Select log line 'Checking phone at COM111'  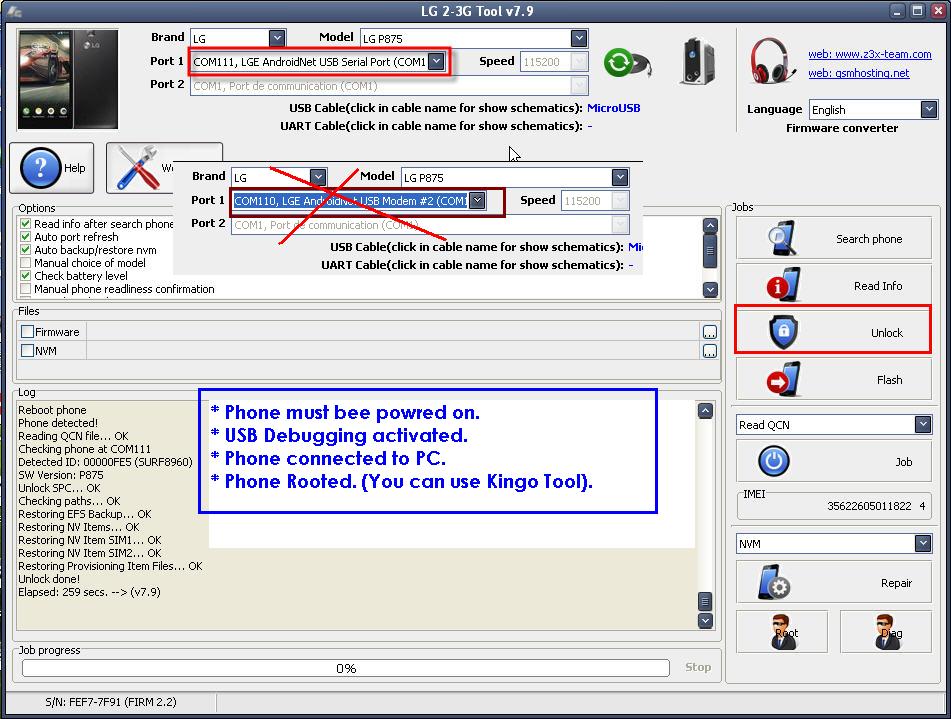pyautogui.click(x=84, y=449)
